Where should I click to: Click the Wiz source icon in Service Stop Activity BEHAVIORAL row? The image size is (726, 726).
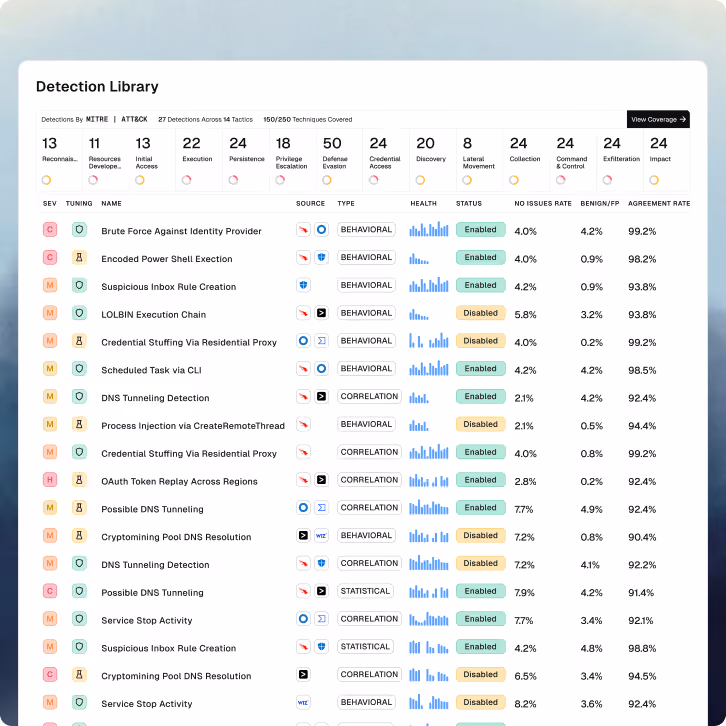(x=303, y=702)
